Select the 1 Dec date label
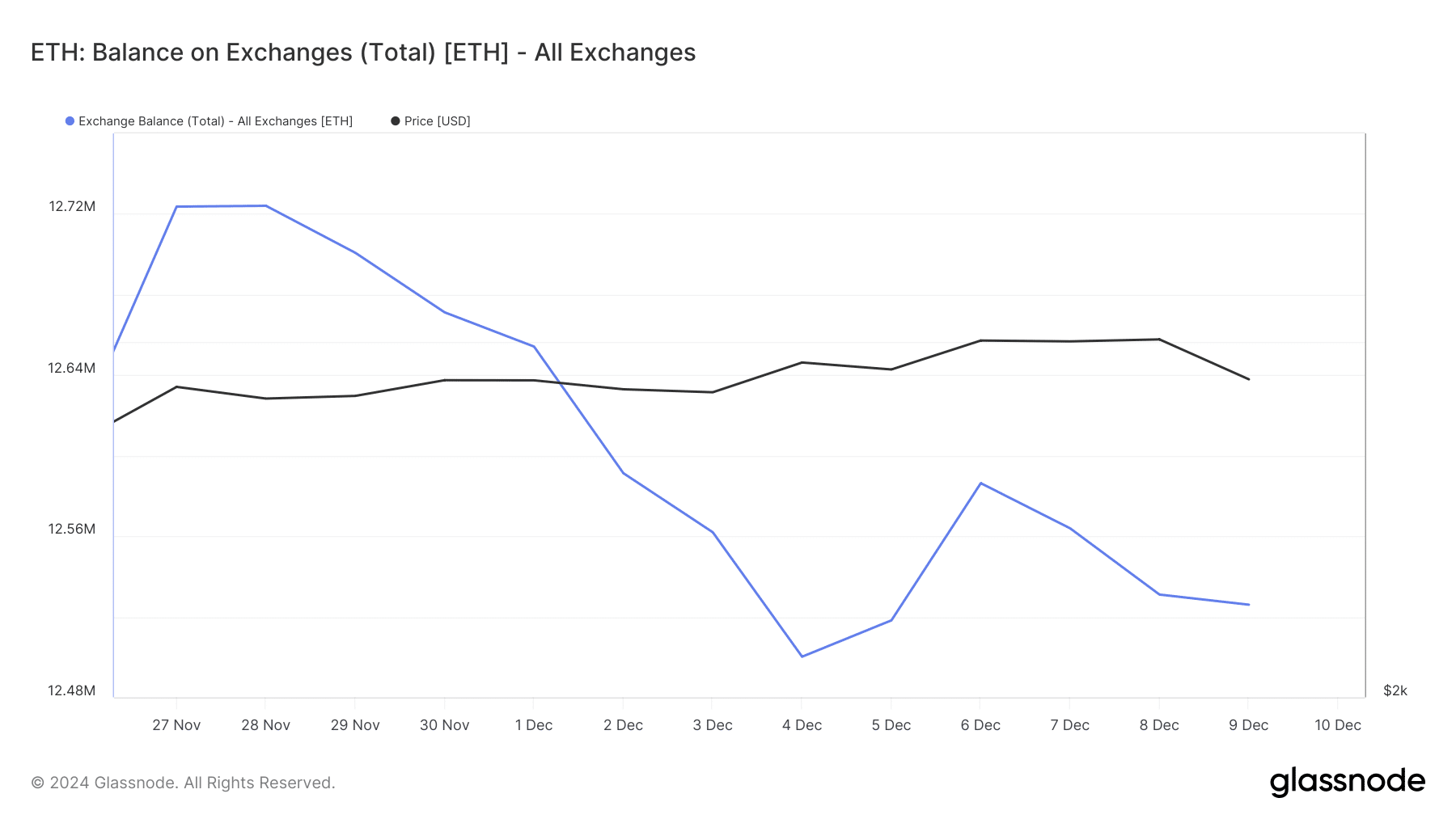 pyautogui.click(x=534, y=725)
